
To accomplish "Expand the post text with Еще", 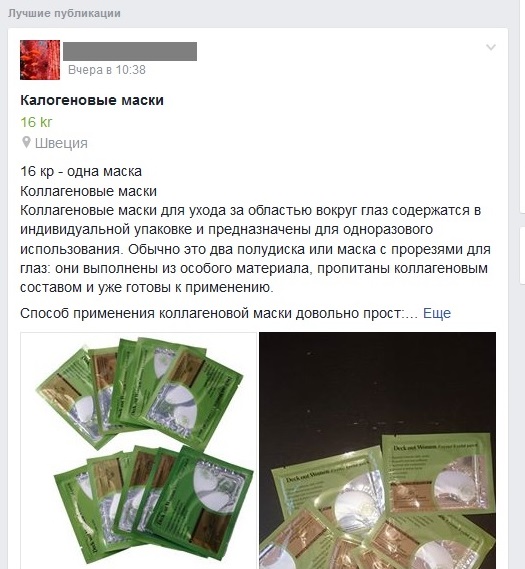I will [437, 313].
